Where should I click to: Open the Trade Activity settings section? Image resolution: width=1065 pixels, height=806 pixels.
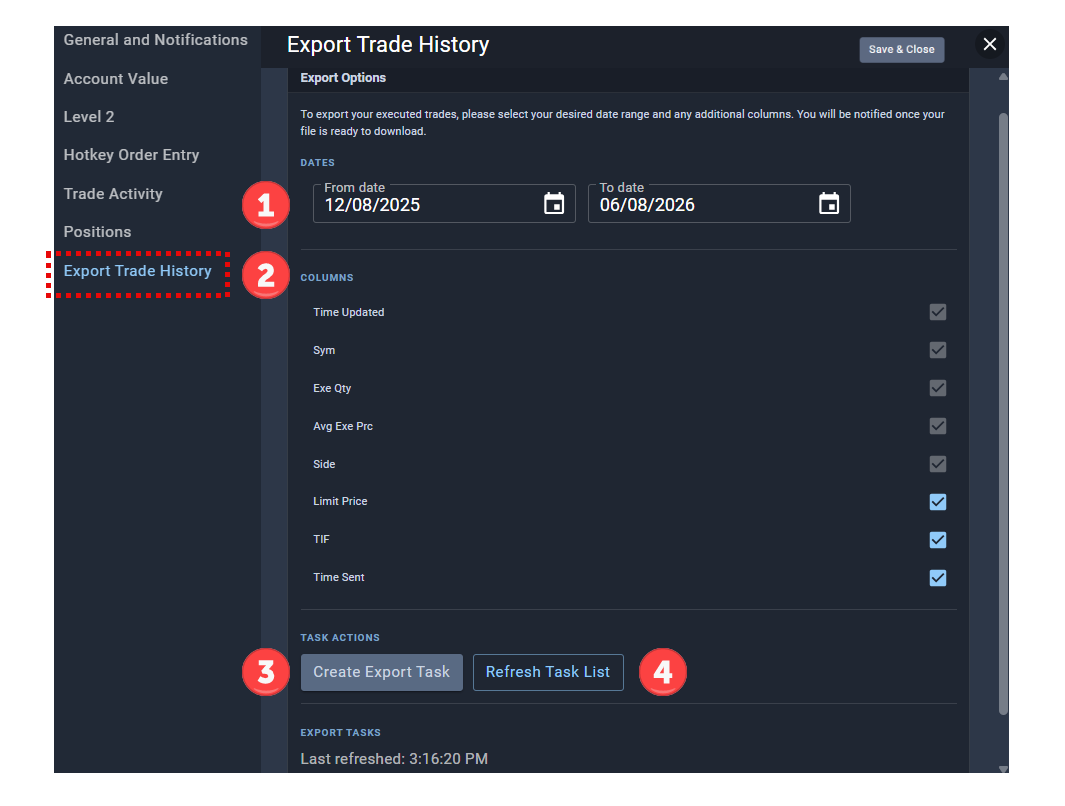113,194
